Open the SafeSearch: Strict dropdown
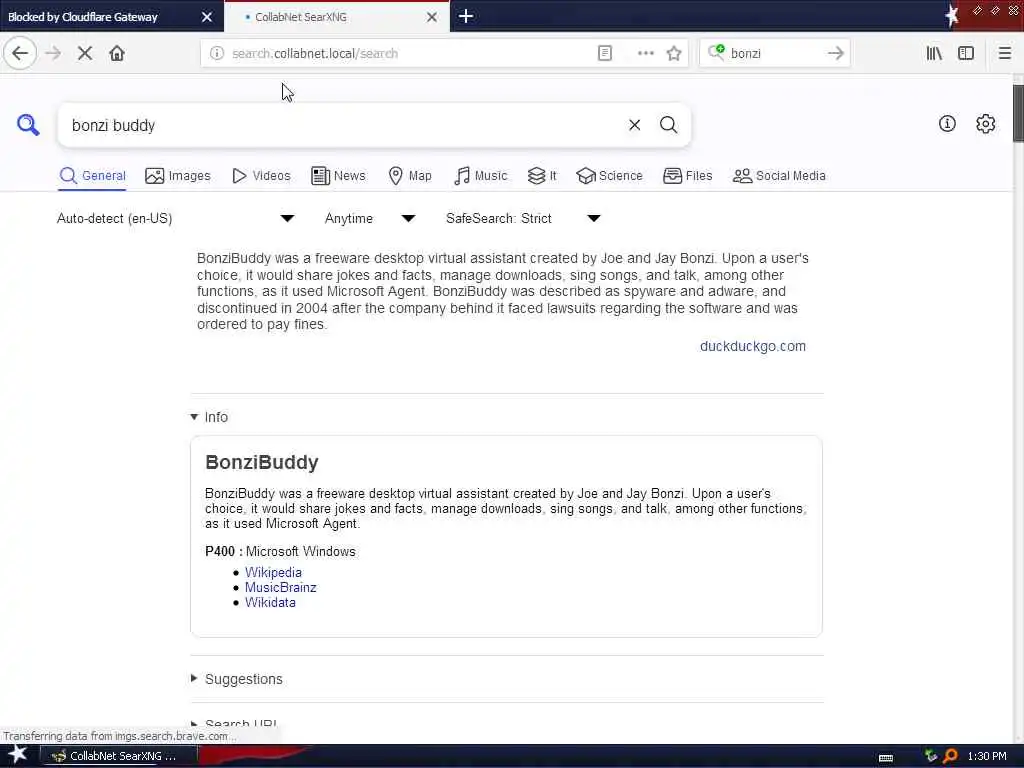The image size is (1024, 768). coord(523,218)
